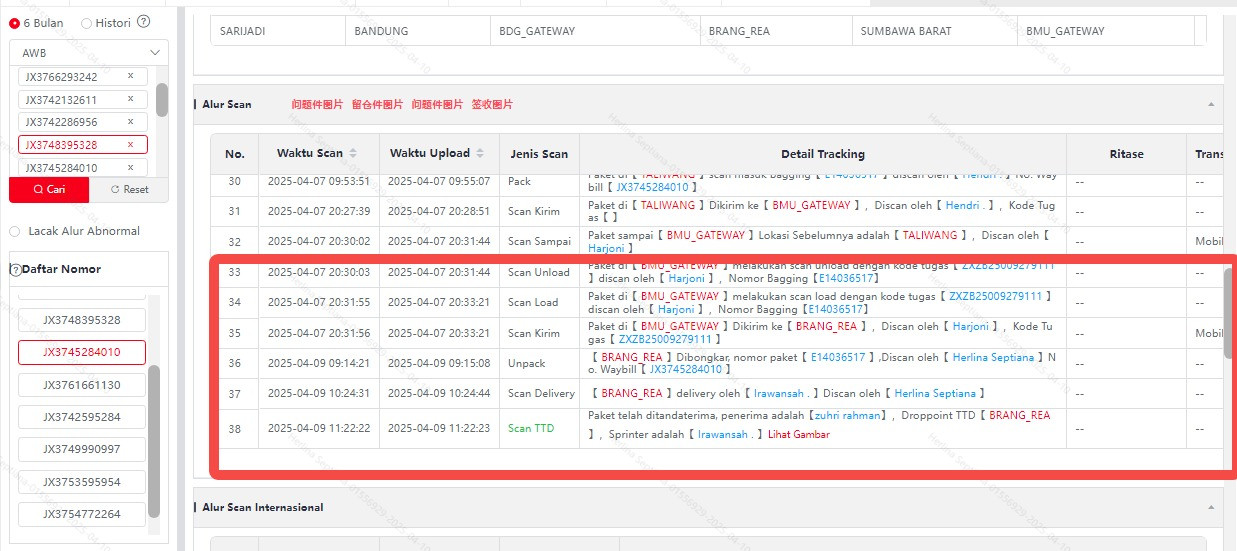Click the Jenis Scan column header

coord(539,154)
